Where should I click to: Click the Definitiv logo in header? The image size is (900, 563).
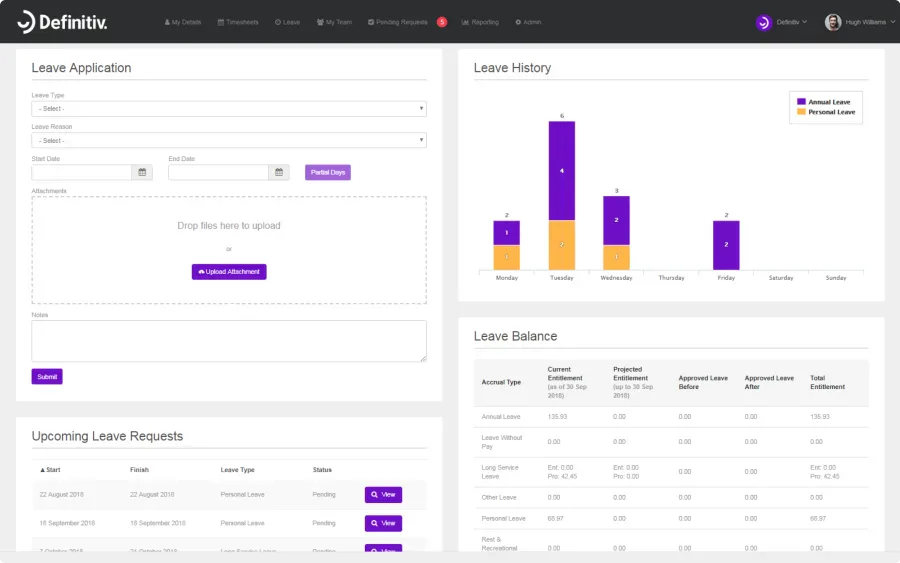(x=62, y=22)
